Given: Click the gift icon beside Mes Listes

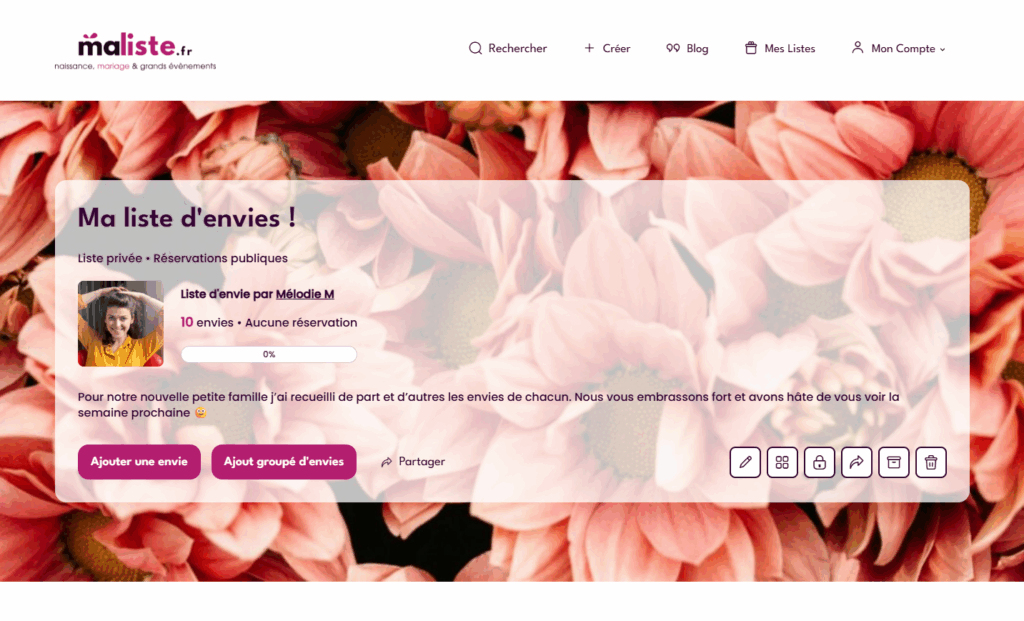Looking at the screenshot, I should pyautogui.click(x=751, y=48).
